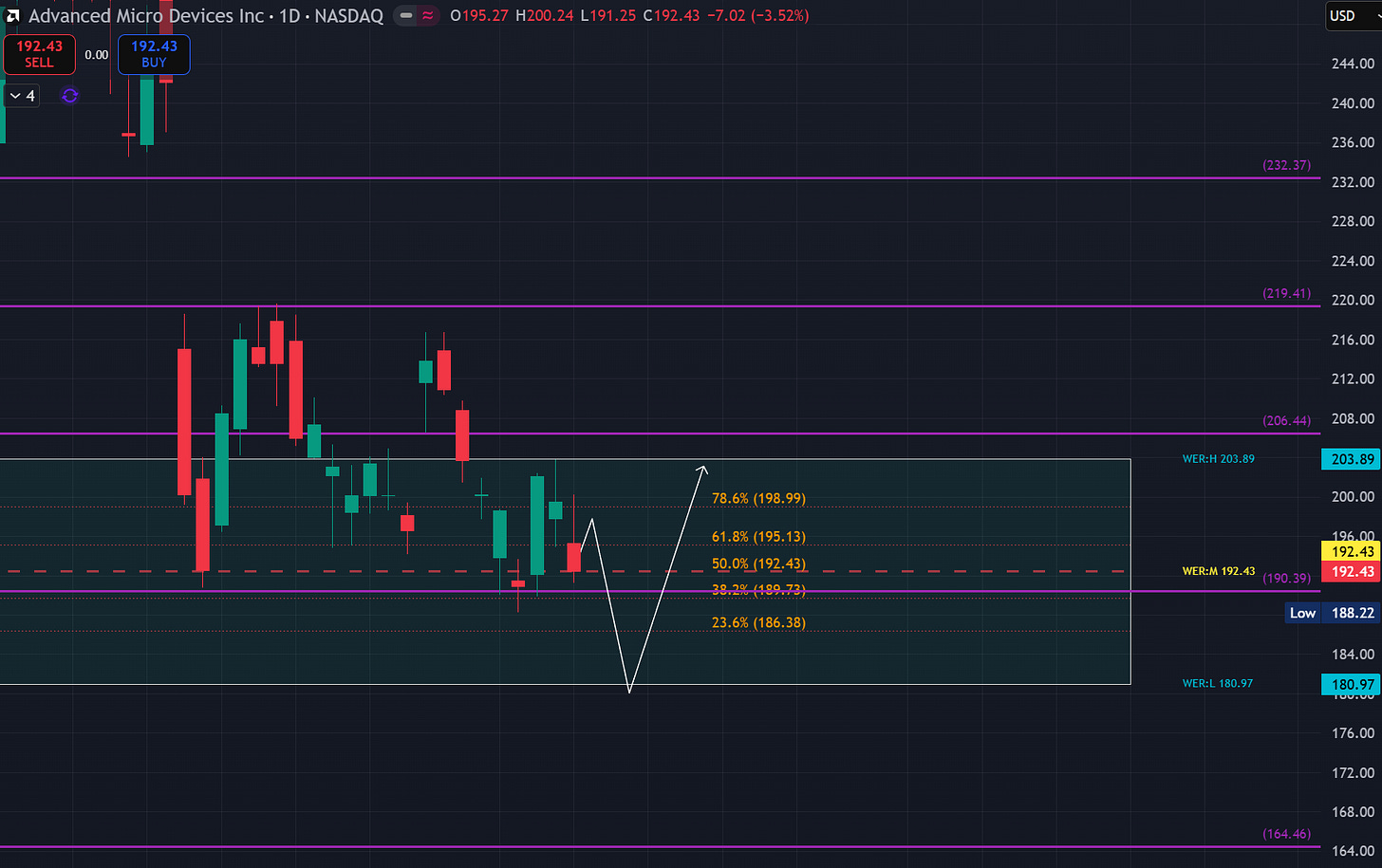Click the (164.46) horizontal line label
This screenshot has height=868, width=1382.
[x=1286, y=834]
